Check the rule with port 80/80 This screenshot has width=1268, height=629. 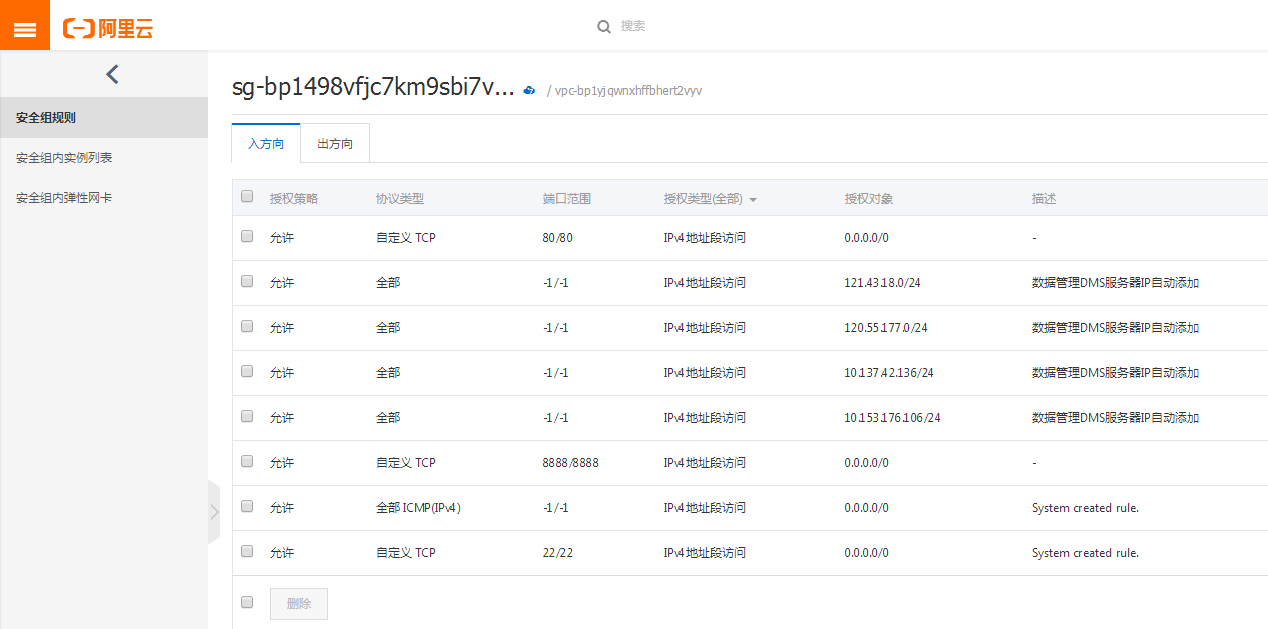pos(247,237)
